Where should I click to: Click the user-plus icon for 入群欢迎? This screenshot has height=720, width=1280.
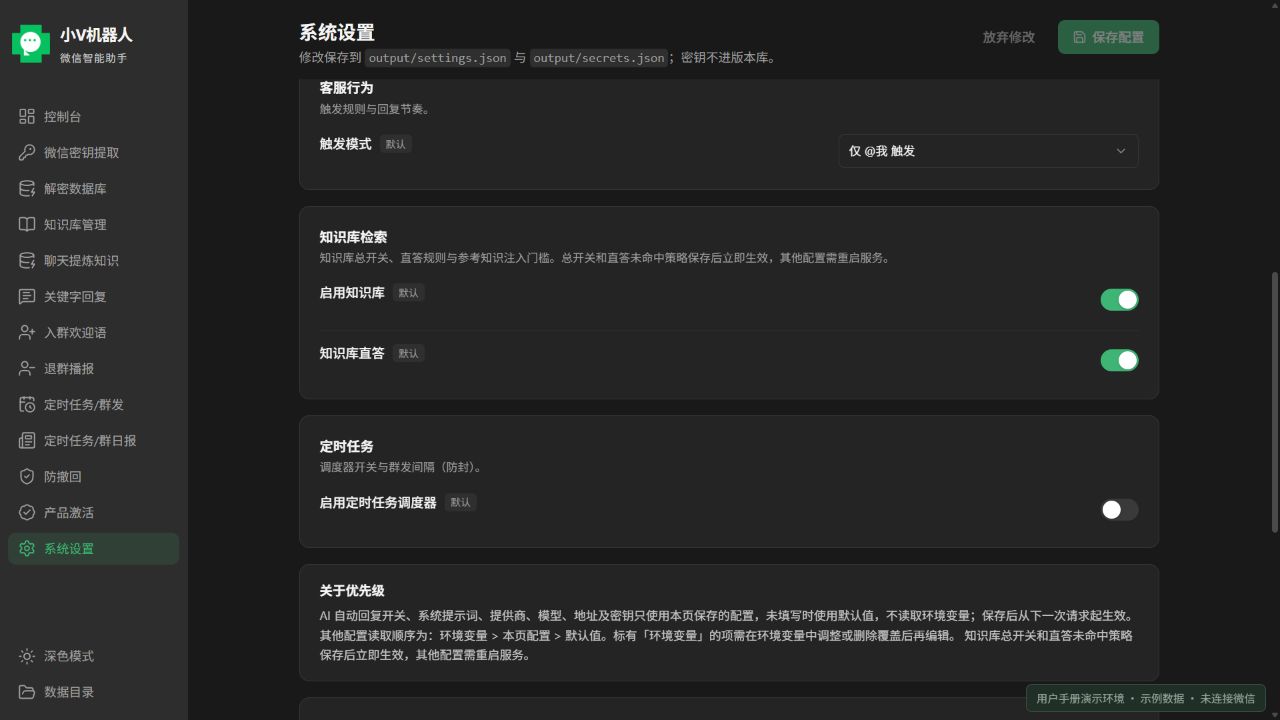[x=27, y=333]
